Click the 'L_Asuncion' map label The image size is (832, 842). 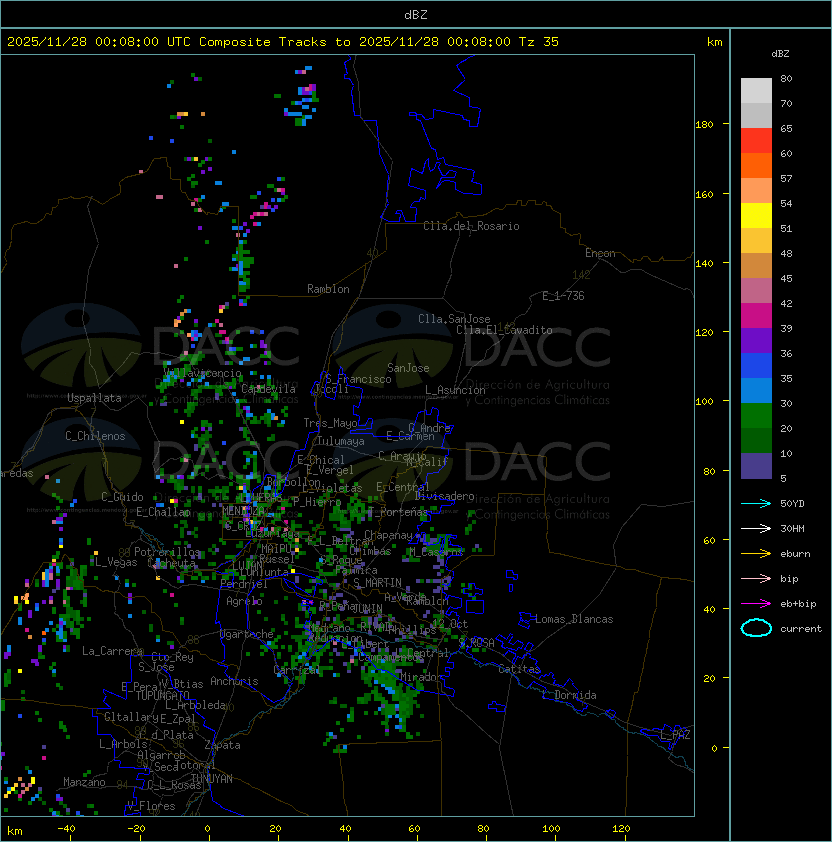[x=455, y=390]
